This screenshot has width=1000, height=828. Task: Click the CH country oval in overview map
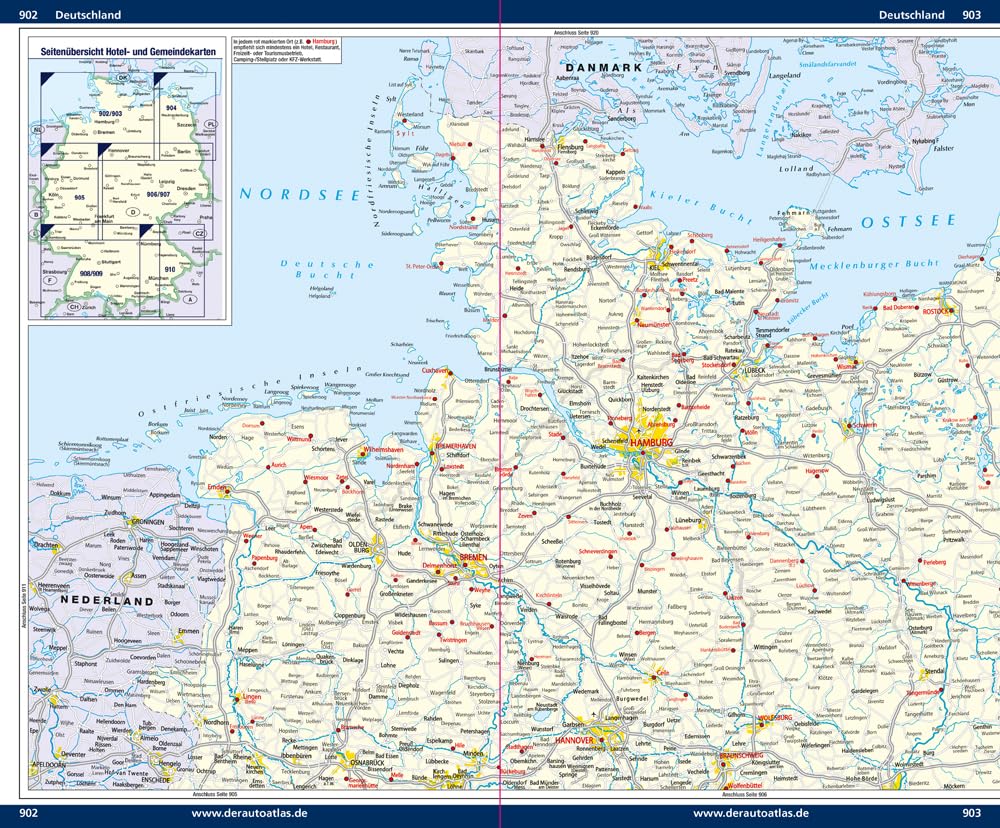click(73, 306)
